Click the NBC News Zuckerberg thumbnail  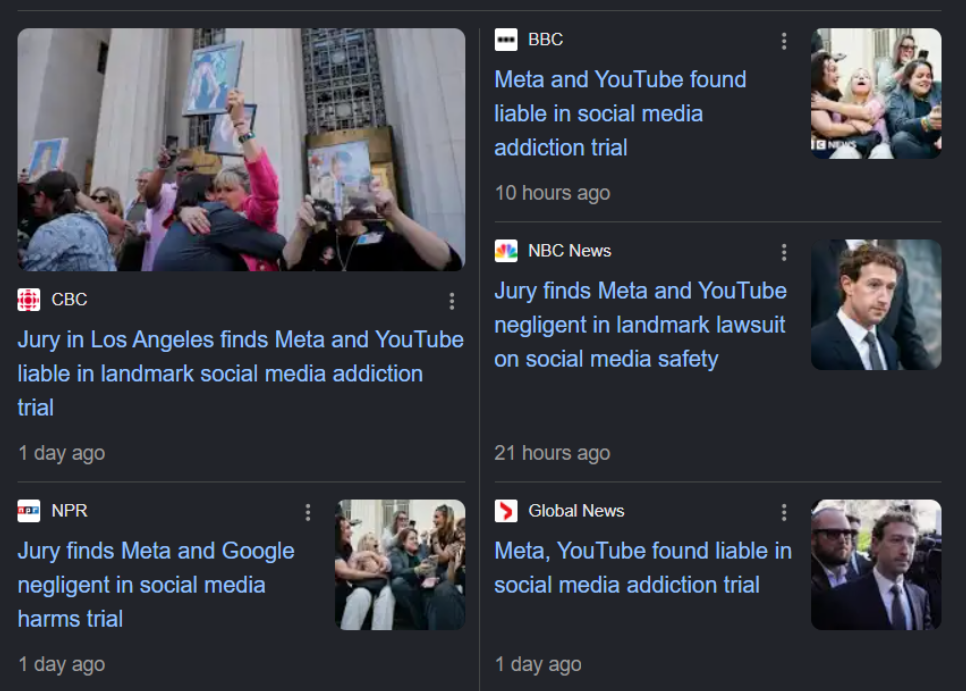pos(876,305)
